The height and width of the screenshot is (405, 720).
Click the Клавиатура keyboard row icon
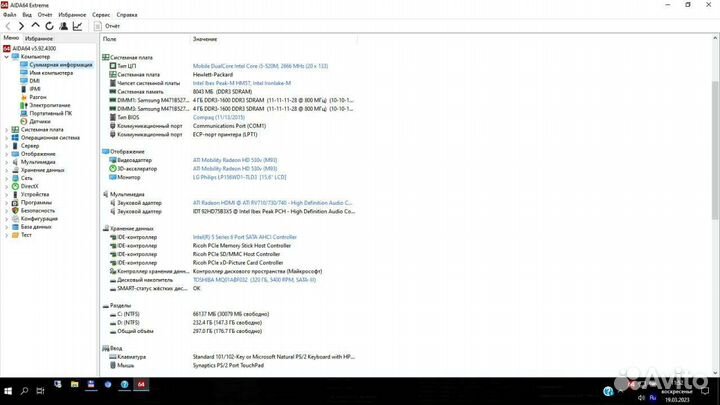(x=112, y=357)
